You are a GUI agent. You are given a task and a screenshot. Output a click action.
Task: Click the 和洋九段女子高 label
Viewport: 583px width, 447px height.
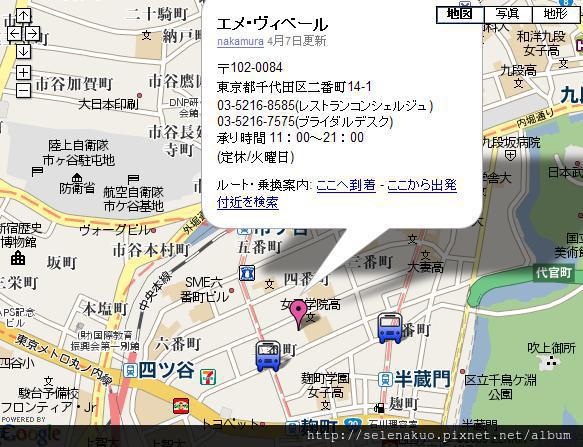(541, 43)
